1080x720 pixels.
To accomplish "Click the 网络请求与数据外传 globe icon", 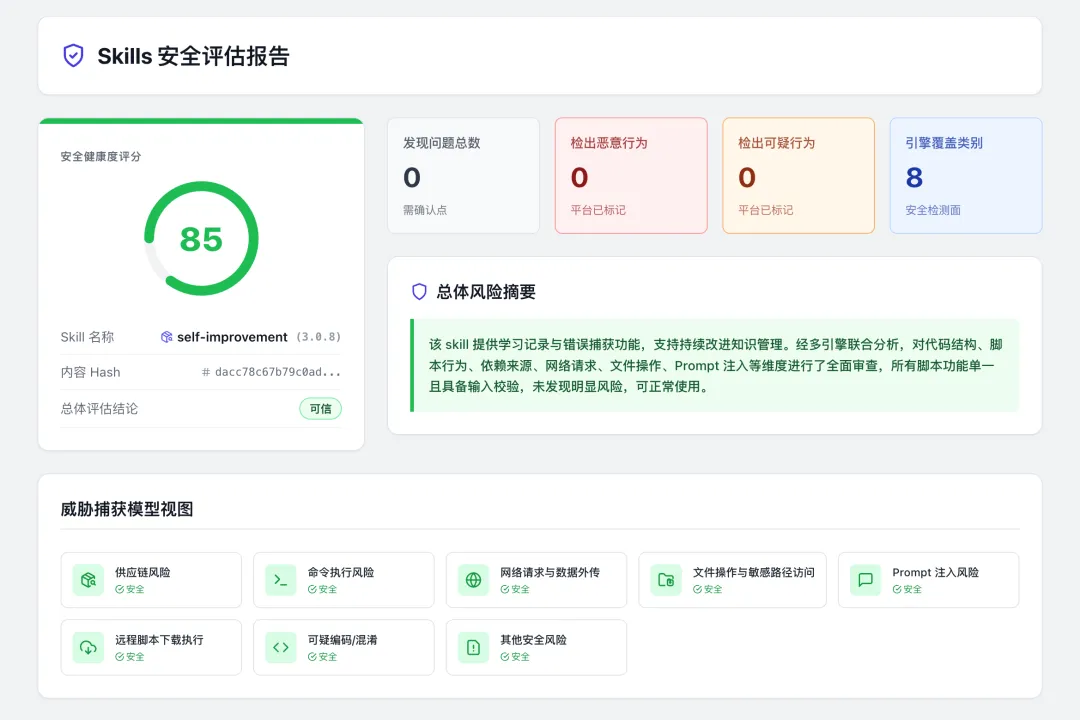I will click(473, 580).
